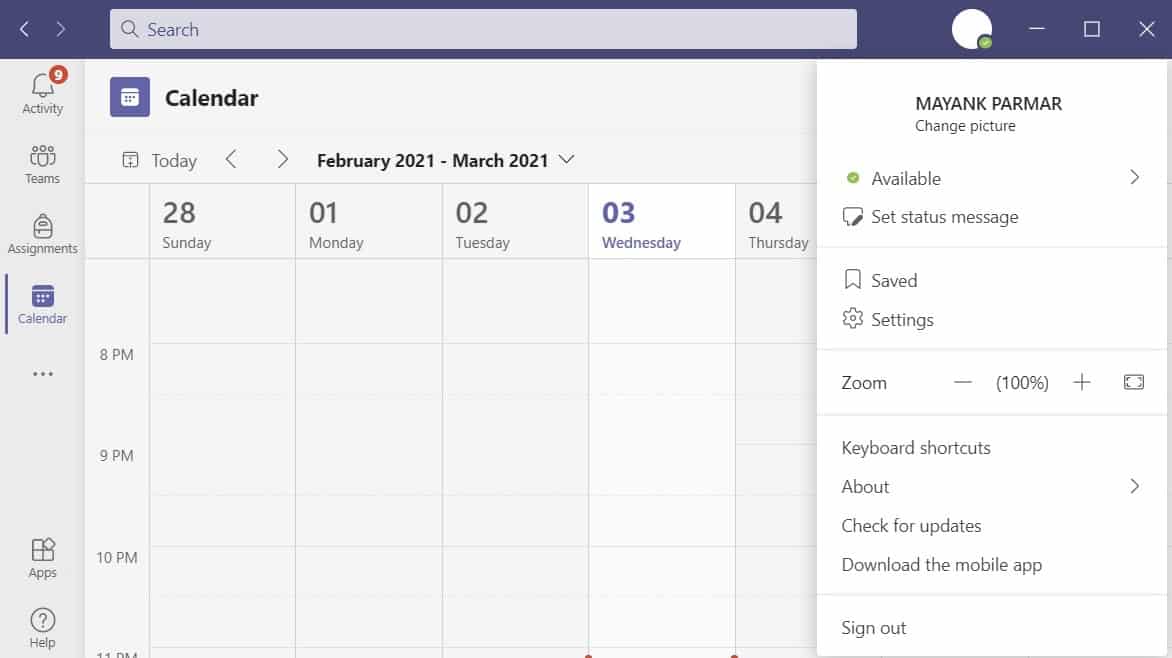Zoom in with plus button
The image size is (1172, 658).
point(1081,382)
